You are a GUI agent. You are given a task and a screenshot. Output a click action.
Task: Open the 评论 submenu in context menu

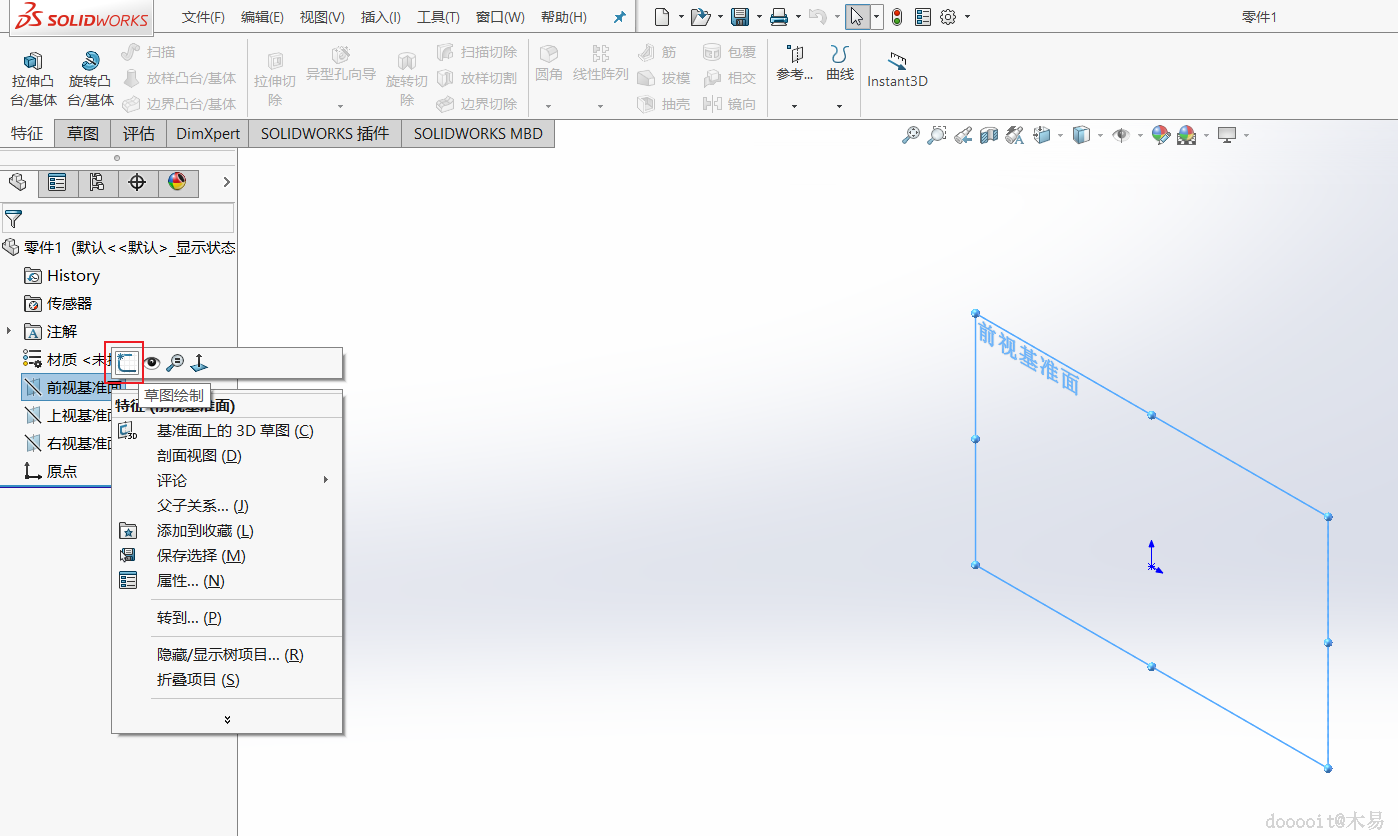(228, 481)
